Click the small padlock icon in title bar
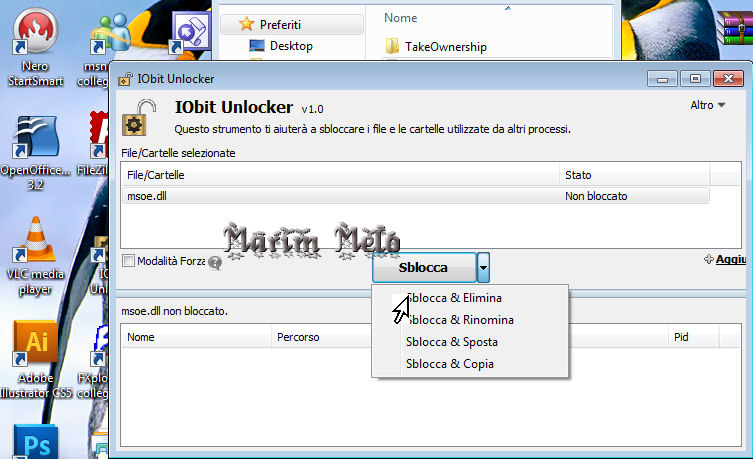This screenshot has width=753, height=459. tap(125, 79)
